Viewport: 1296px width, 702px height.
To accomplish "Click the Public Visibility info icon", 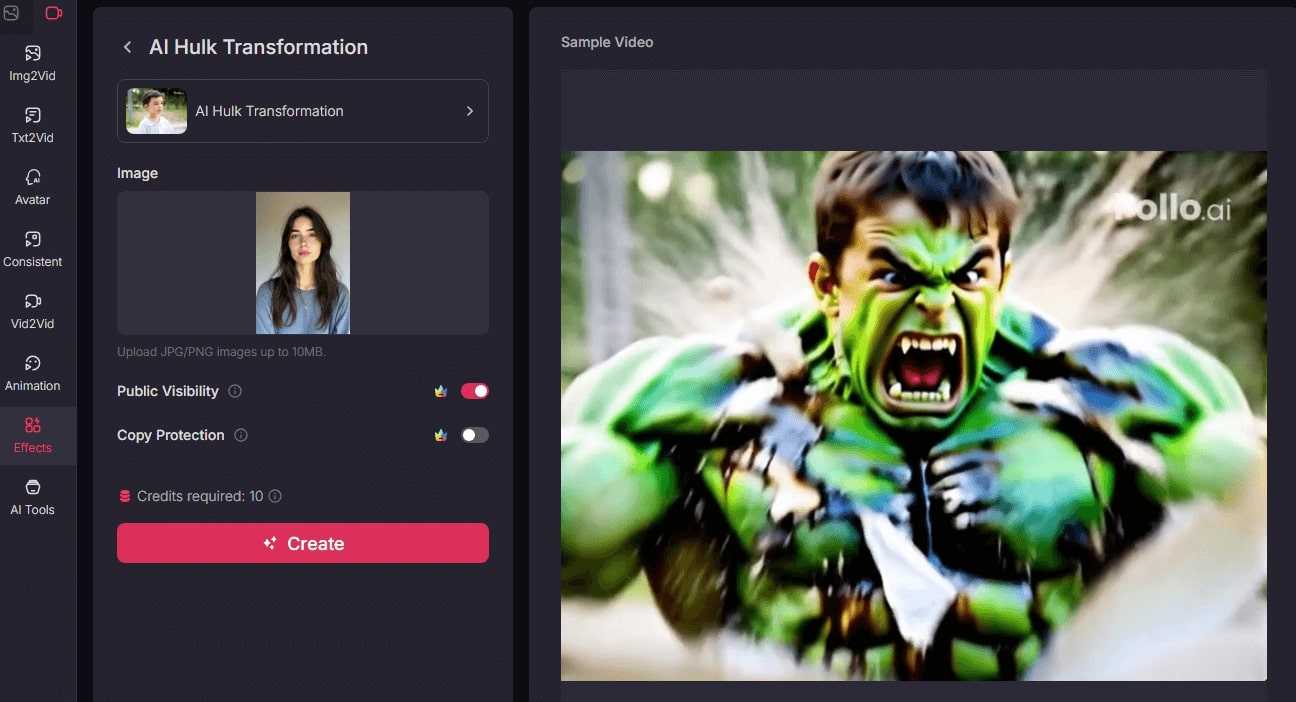I will [235, 391].
